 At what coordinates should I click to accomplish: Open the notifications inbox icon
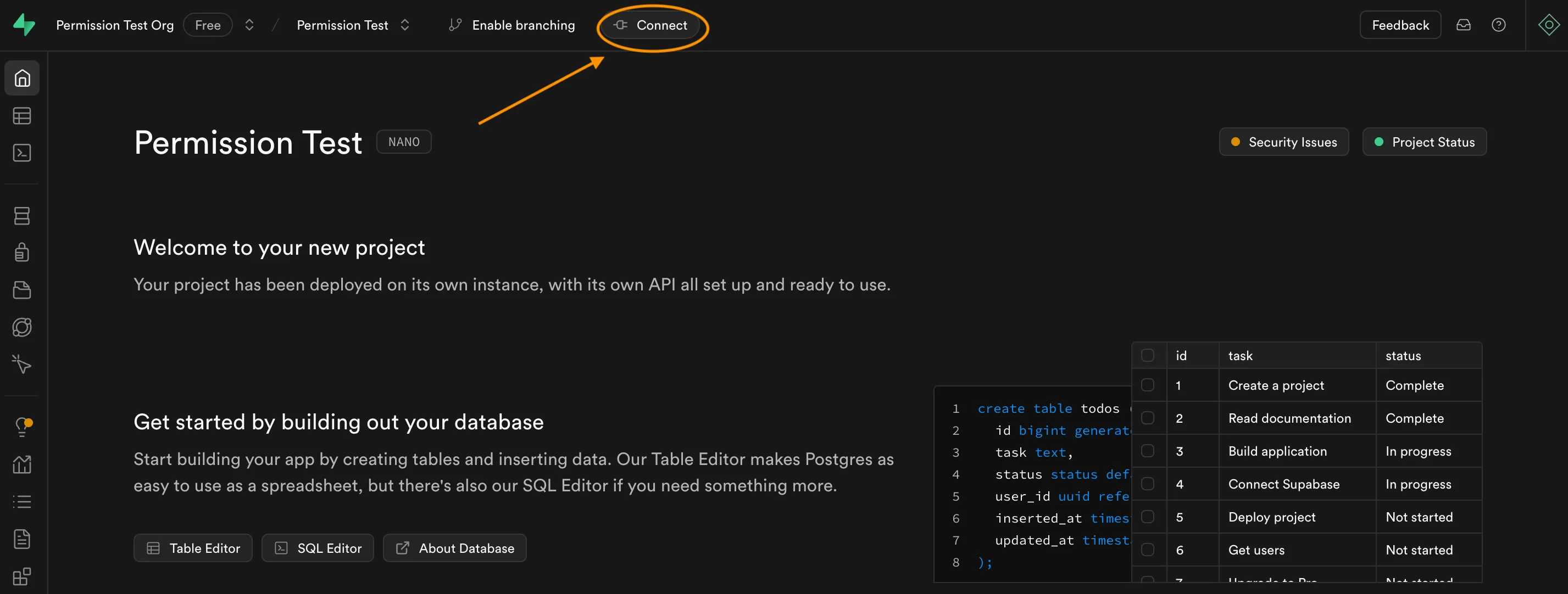(x=1463, y=25)
